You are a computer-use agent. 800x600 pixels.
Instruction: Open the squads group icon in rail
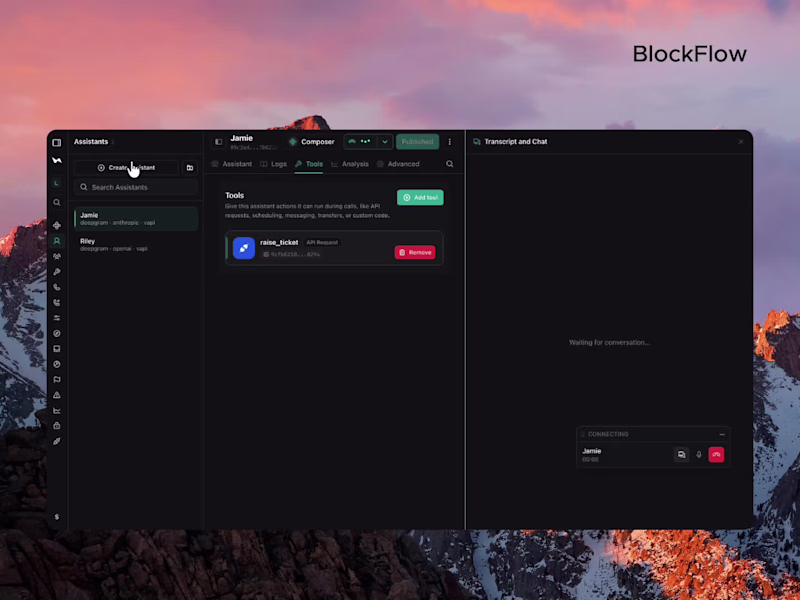click(x=57, y=256)
